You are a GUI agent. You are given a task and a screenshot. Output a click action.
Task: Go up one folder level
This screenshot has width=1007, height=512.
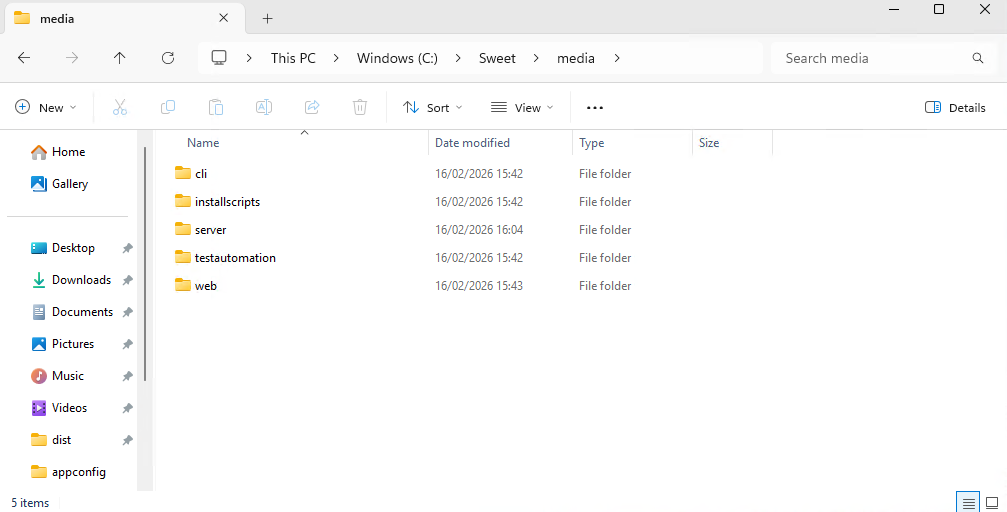120,58
